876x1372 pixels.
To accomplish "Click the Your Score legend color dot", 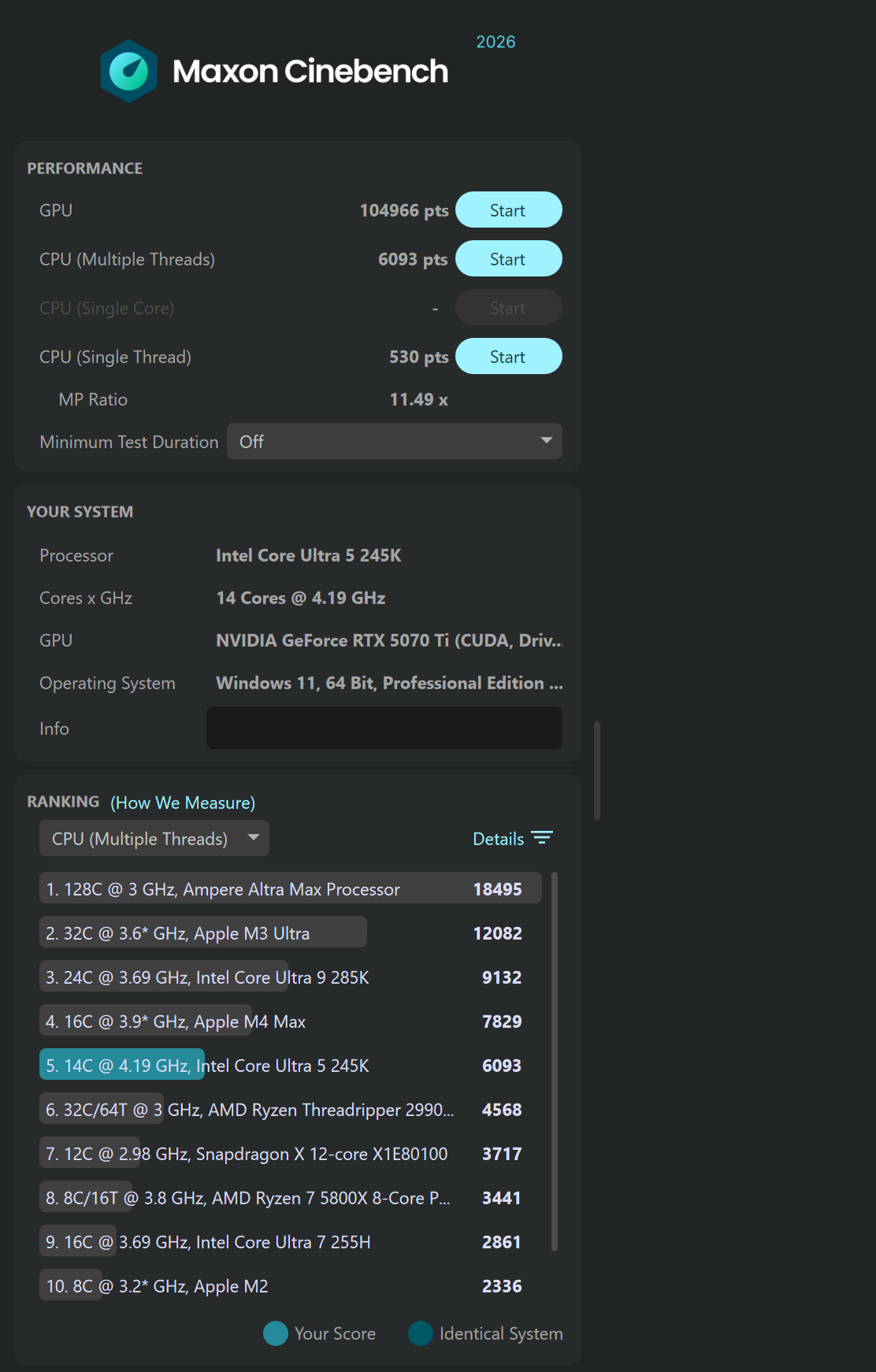I will (275, 1333).
